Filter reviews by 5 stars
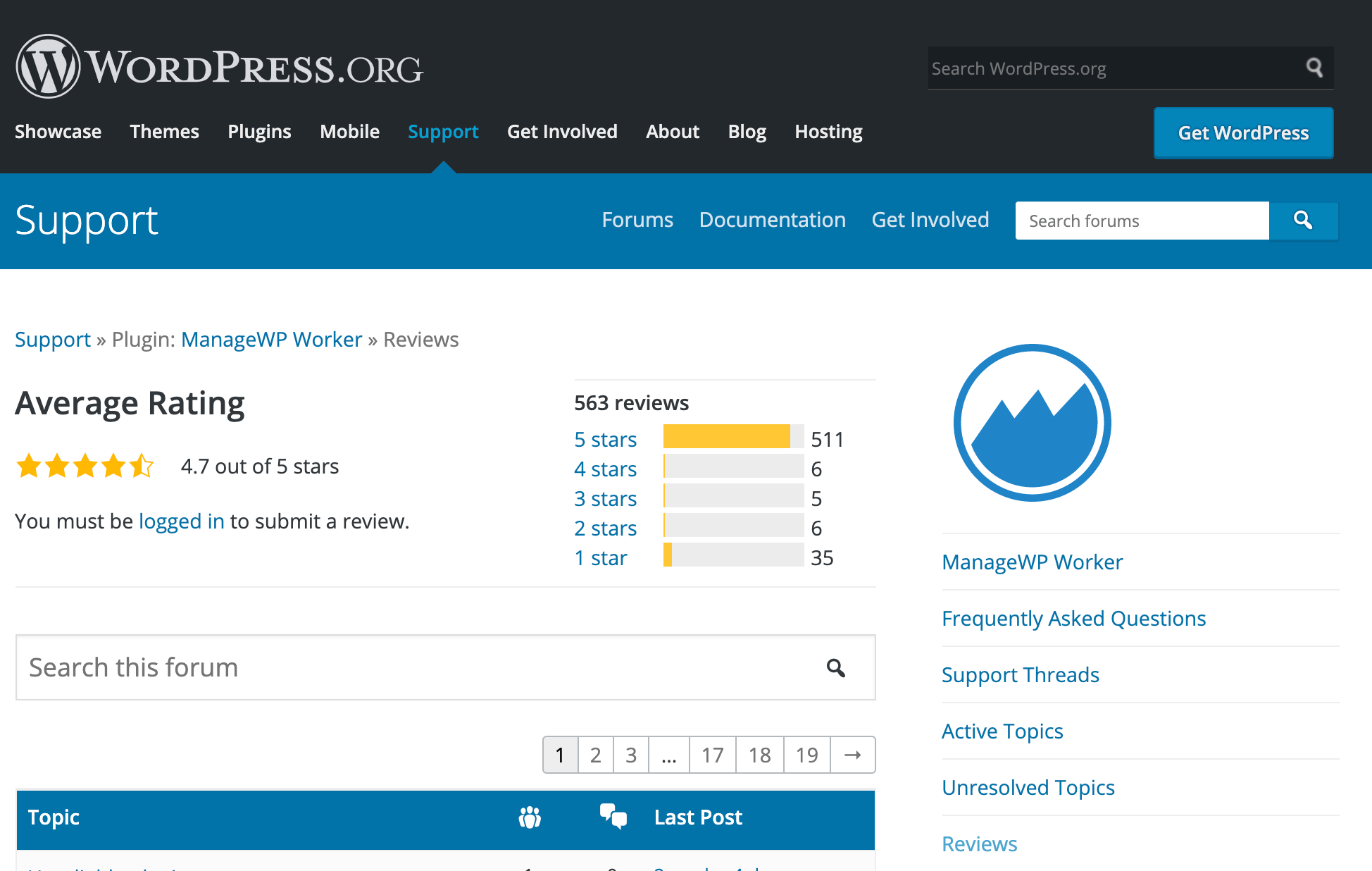Viewport: 1372px width, 871px height. pos(605,440)
